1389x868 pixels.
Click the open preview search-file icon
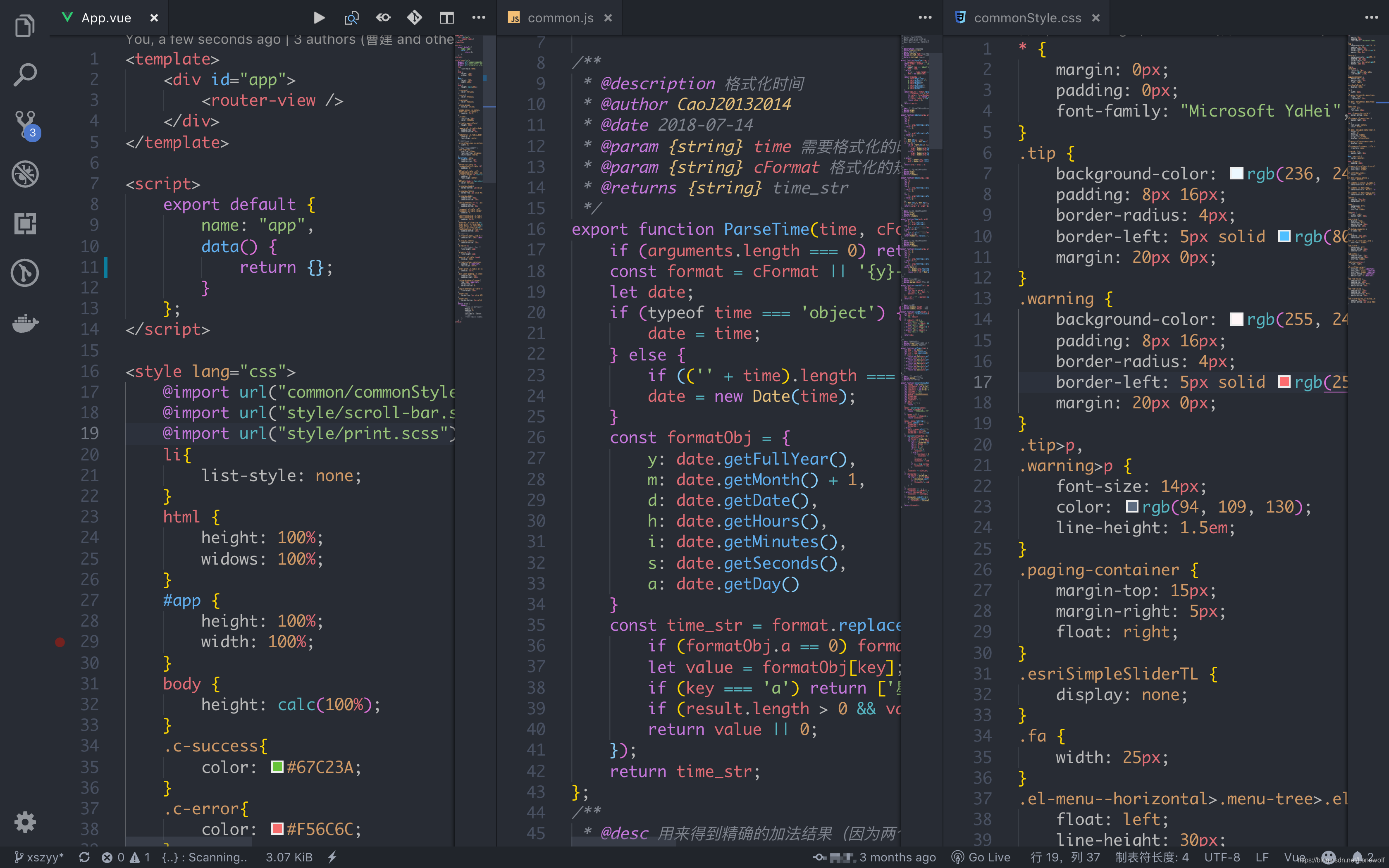(351, 18)
